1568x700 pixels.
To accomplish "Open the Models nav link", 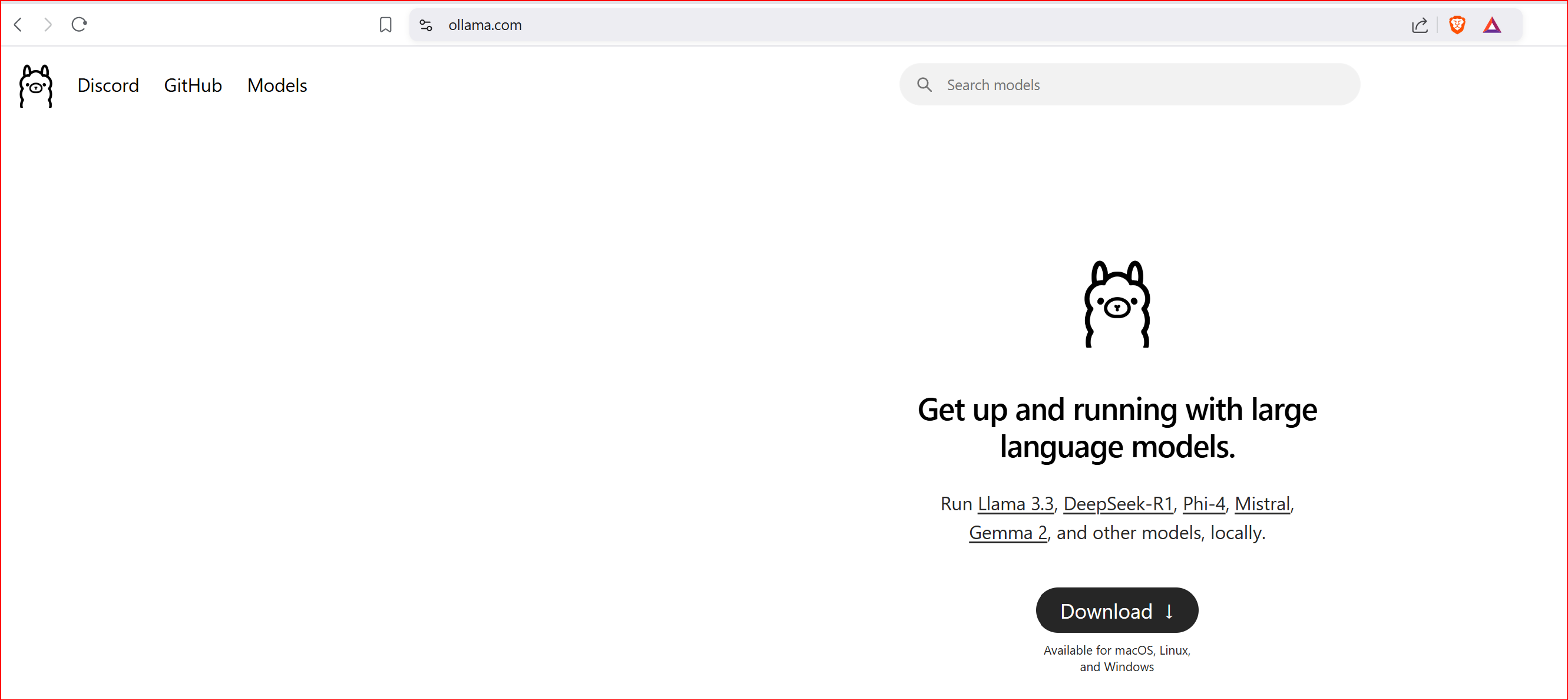I will point(277,85).
